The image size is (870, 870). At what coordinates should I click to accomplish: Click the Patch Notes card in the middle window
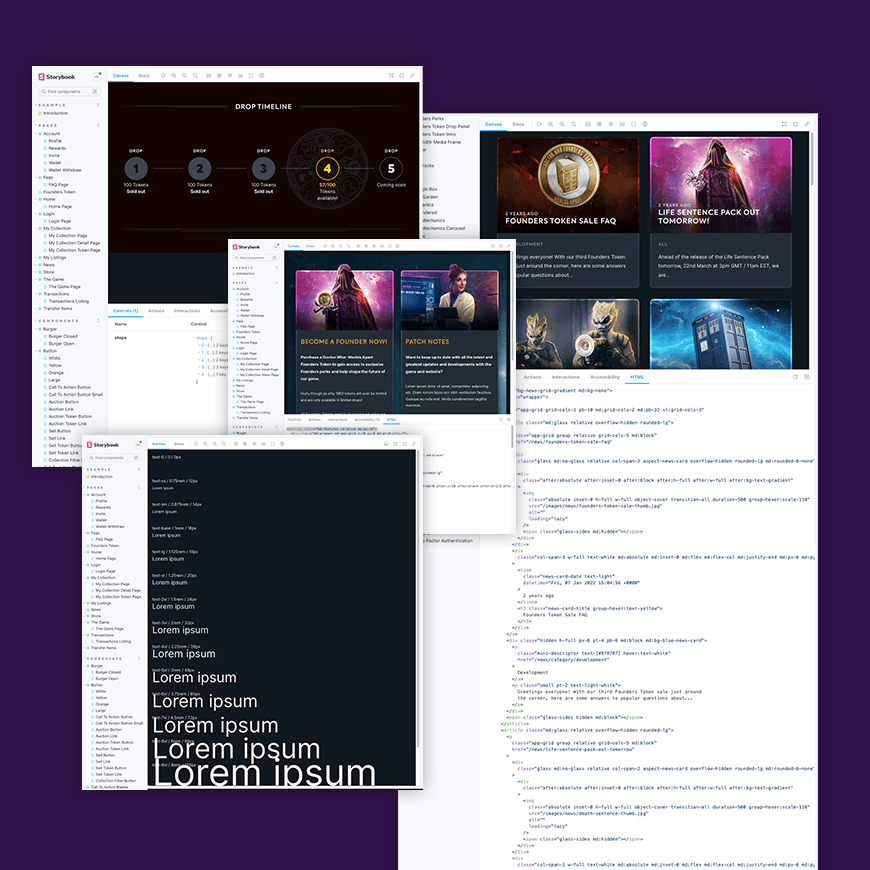coord(449,341)
